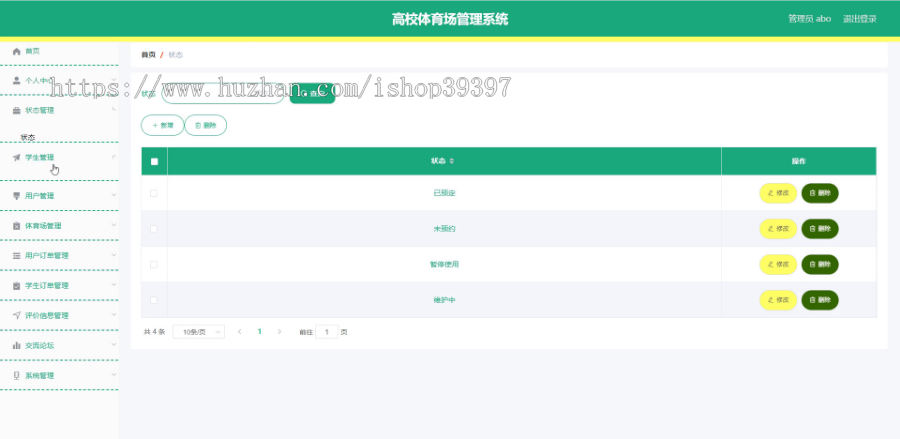Viewport: 900px width, 439px height.
Task: Click the icon beside 系统管理
Action: pos(17,375)
